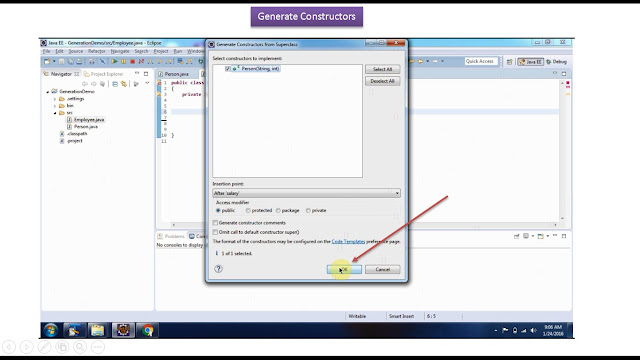The height and width of the screenshot is (360, 640).
Task: Open the Insertion point dropdown
Action: 306,193
